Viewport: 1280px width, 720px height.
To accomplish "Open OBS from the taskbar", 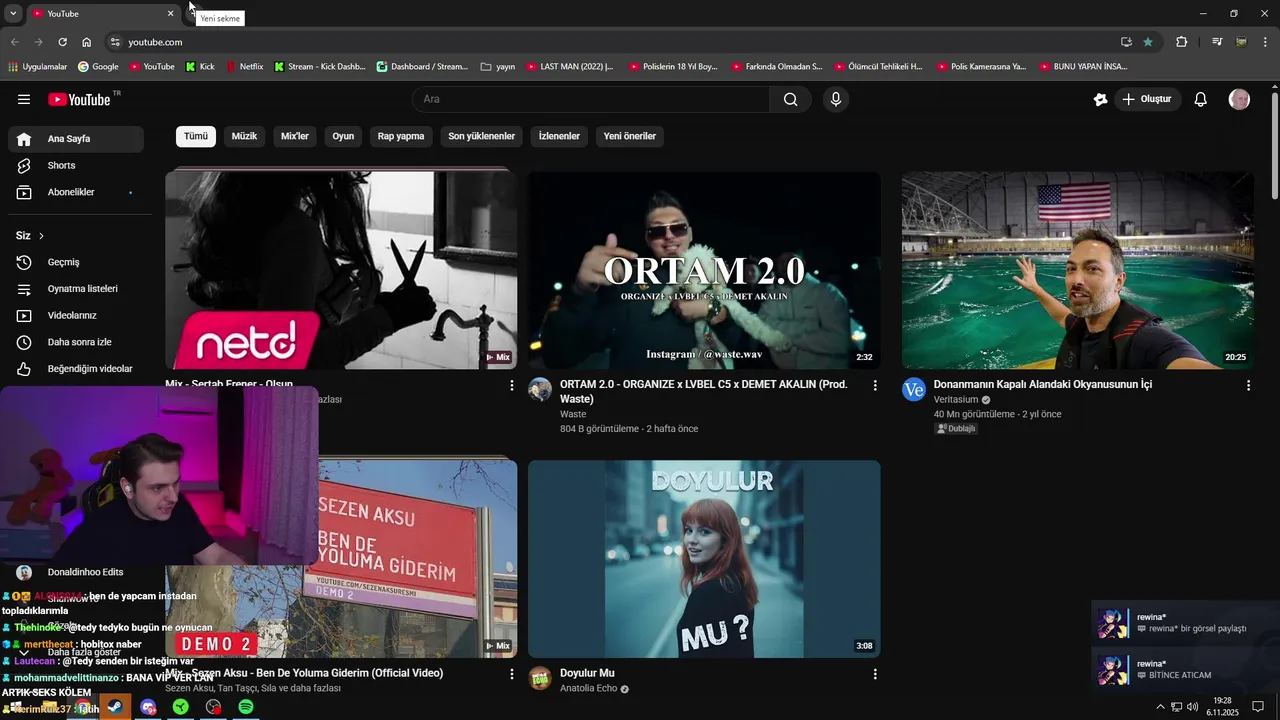I will (x=213, y=707).
